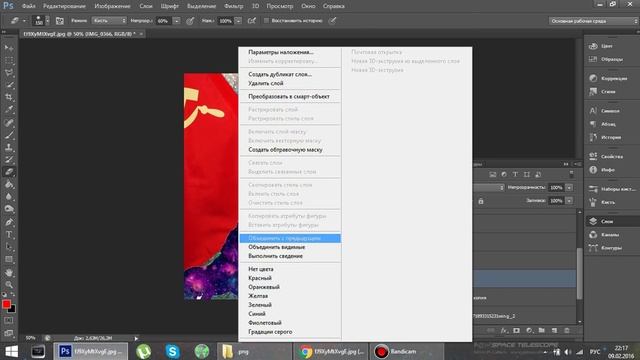Open layer Заливка 100% dropdown
640x360 pixels.
(569, 201)
